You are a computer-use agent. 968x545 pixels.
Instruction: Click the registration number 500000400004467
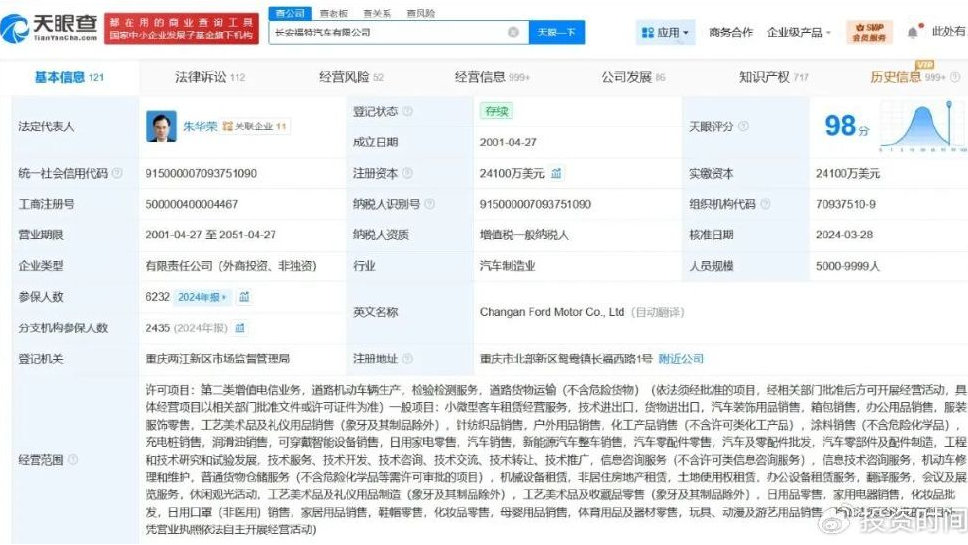pos(191,204)
